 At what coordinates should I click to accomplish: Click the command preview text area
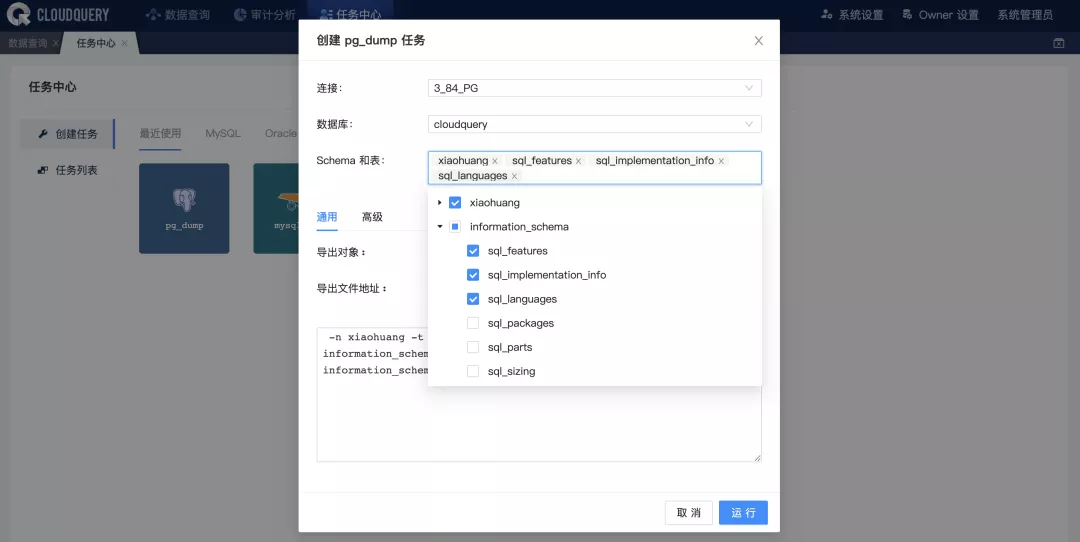pyautogui.click(x=539, y=395)
